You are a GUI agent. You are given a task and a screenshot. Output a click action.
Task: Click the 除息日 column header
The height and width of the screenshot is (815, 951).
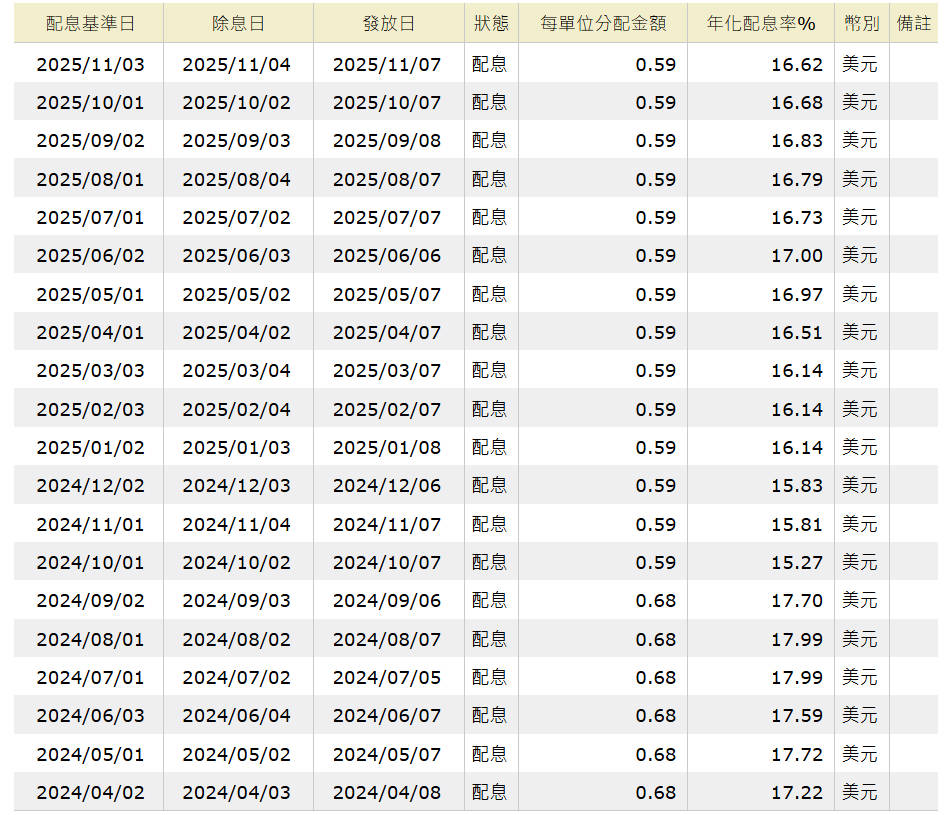(x=237, y=24)
